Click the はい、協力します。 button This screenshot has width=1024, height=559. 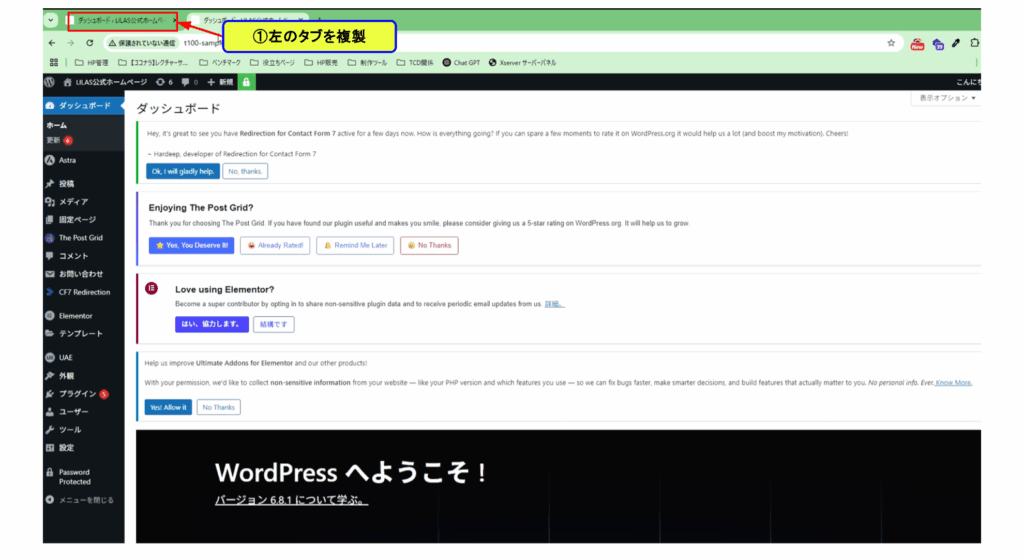212,324
